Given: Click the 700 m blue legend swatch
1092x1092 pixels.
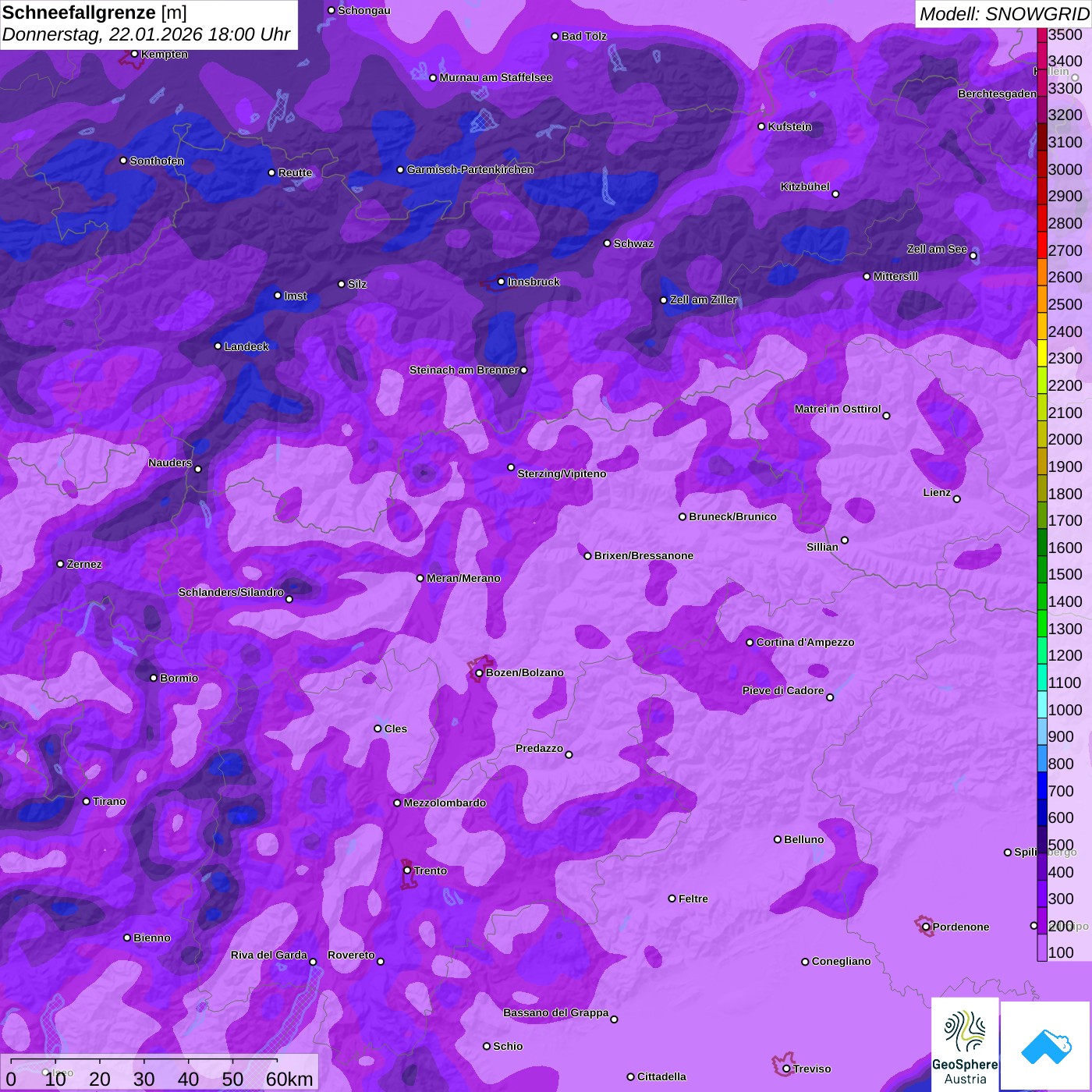Looking at the screenshot, I should pyautogui.click(x=1041, y=785).
